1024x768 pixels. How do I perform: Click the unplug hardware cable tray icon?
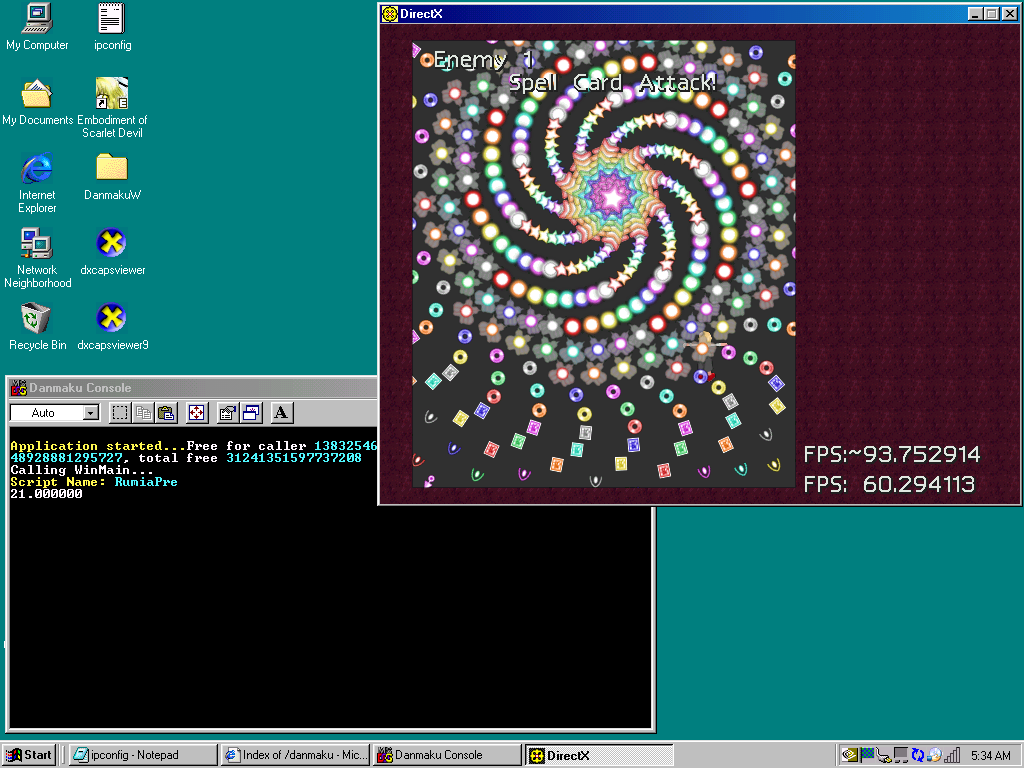884,755
